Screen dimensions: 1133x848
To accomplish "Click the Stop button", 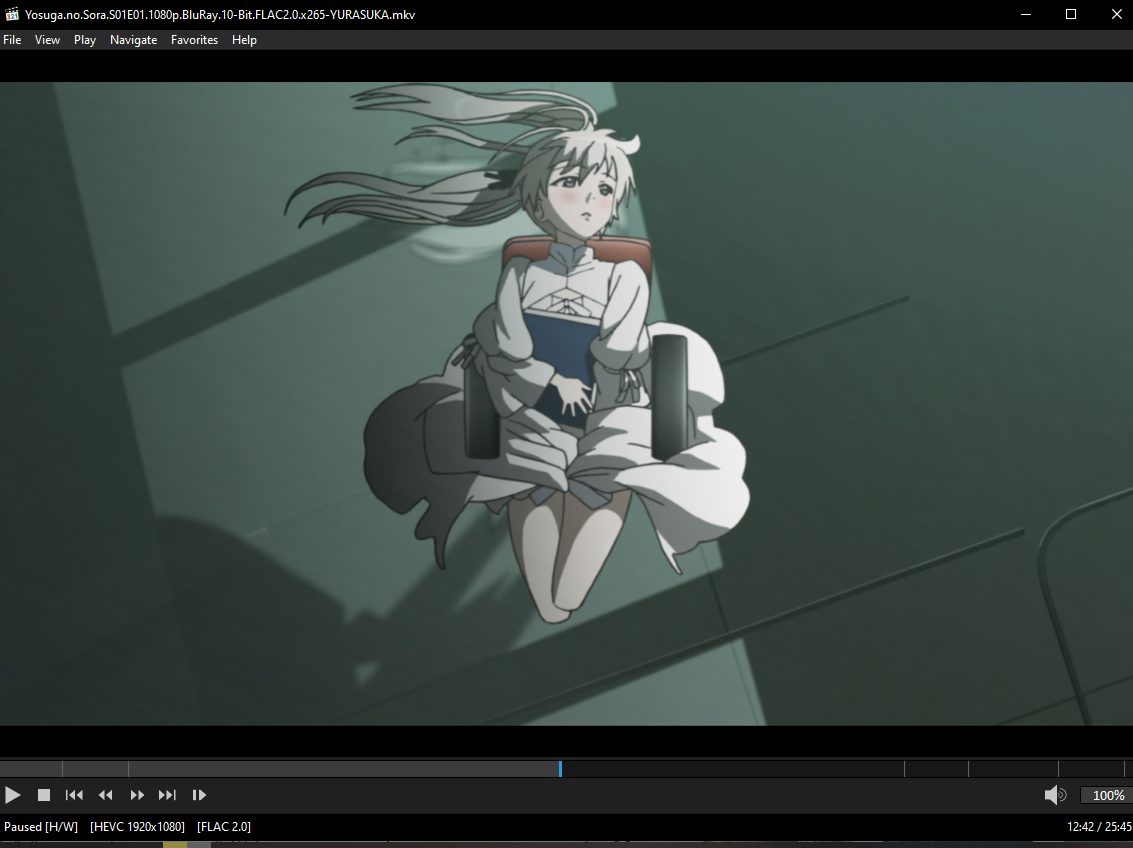I will point(43,795).
